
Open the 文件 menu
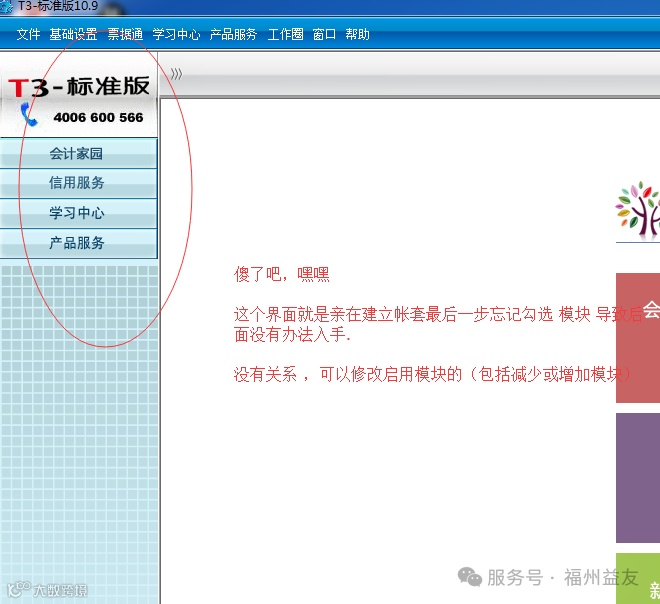(28, 34)
